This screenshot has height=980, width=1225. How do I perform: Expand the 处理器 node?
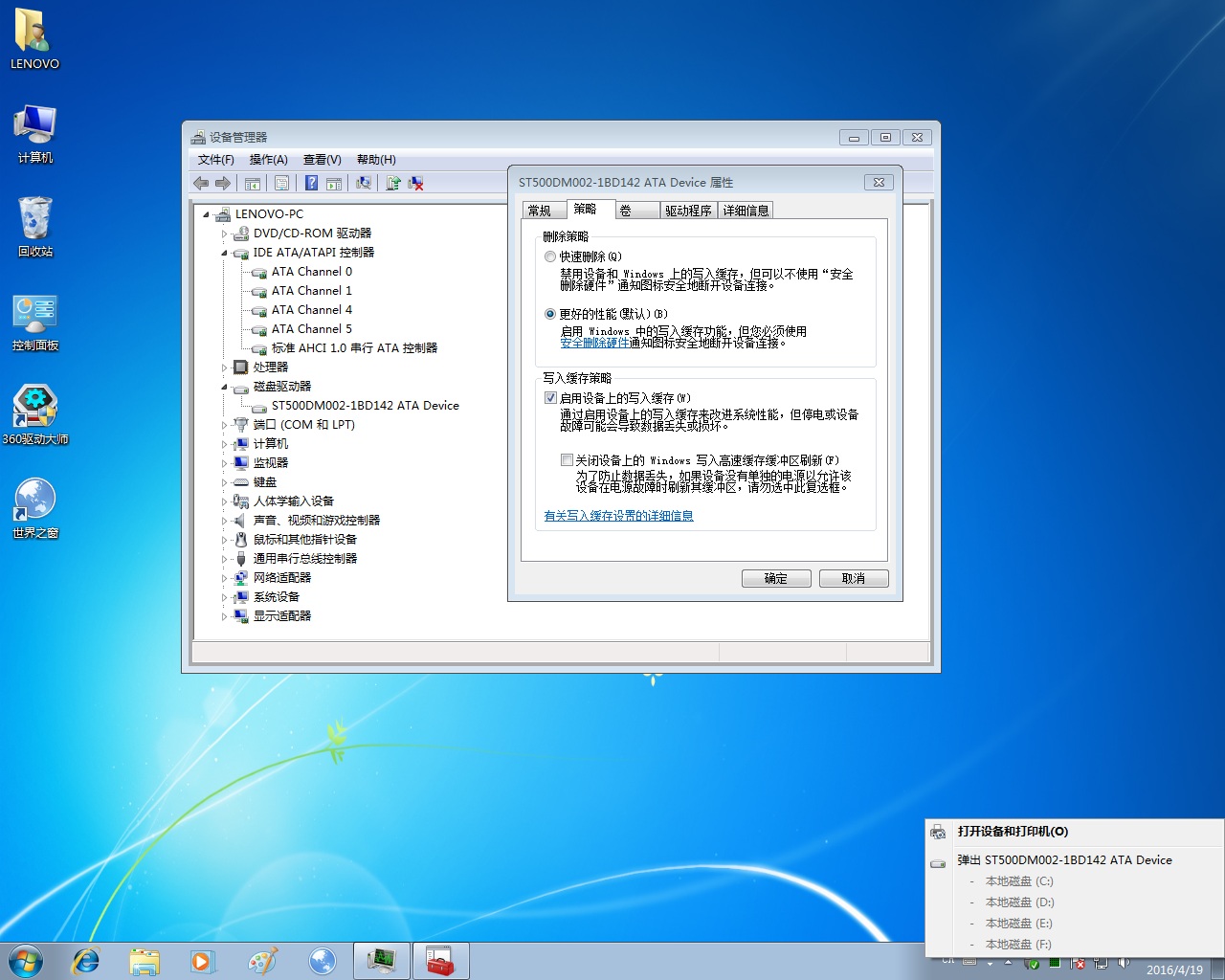(225, 367)
